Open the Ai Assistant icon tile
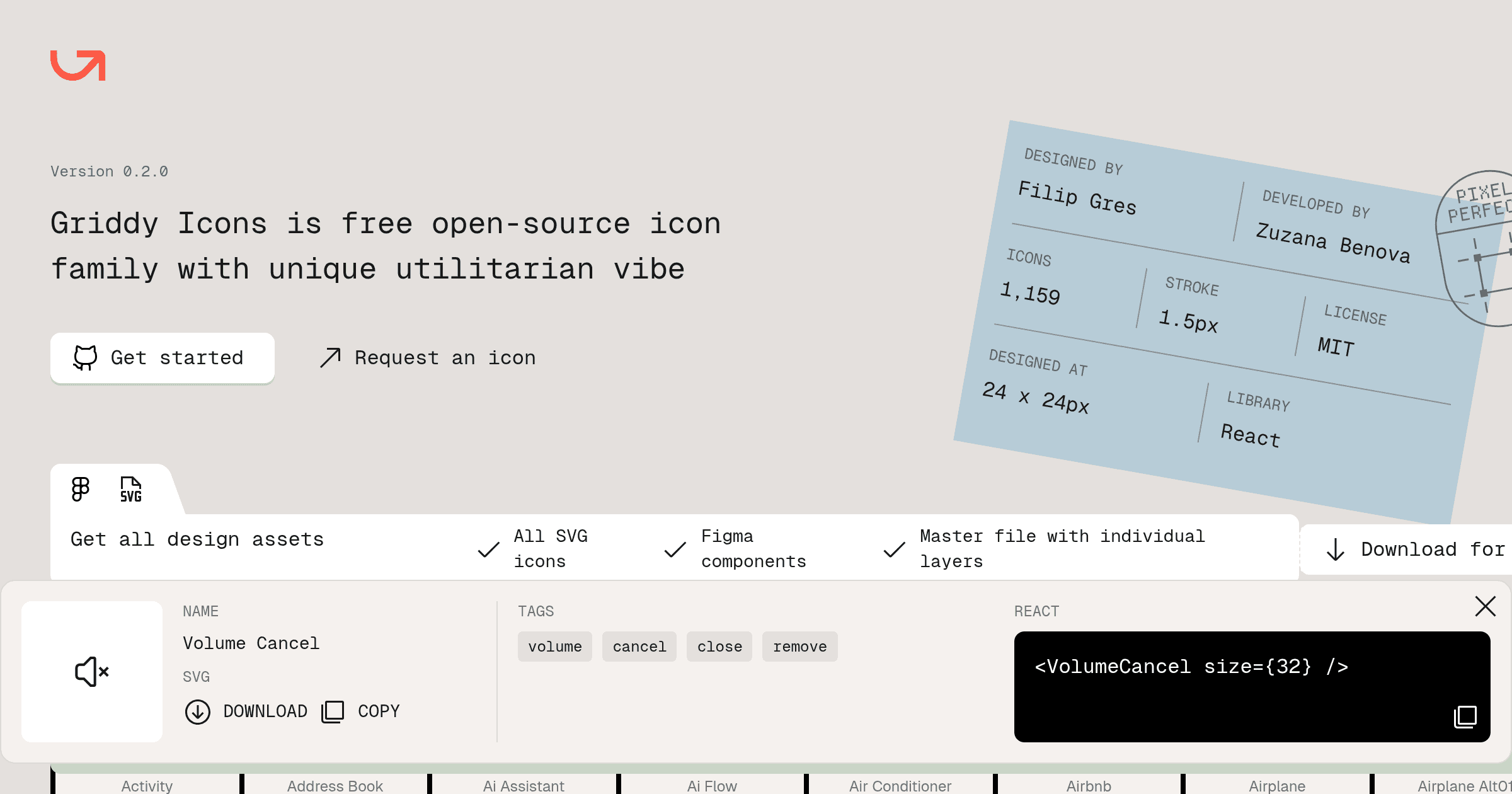Screen dimensions: 1512x794 524,784
